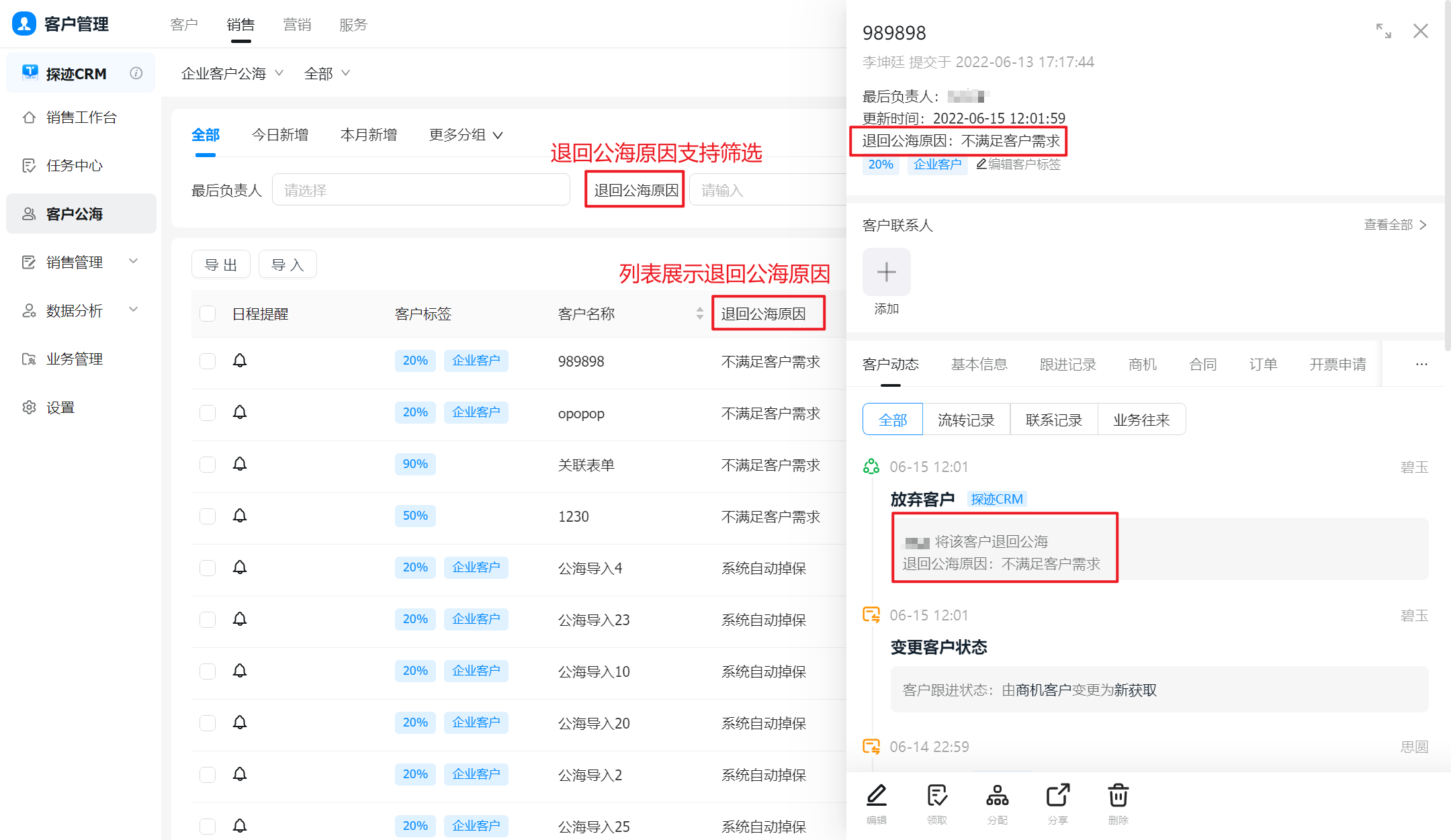Click bell reminder icon for 989898 row
The image size is (1451, 840).
click(x=240, y=361)
